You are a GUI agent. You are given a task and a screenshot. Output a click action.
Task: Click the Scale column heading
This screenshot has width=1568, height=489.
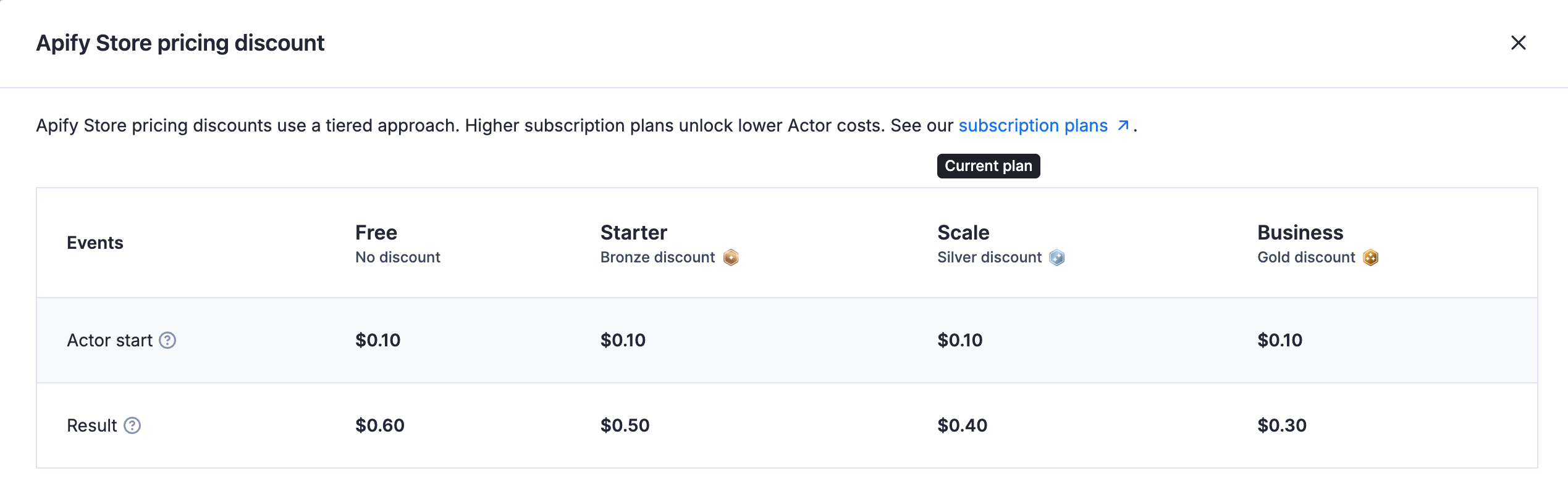click(x=963, y=233)
